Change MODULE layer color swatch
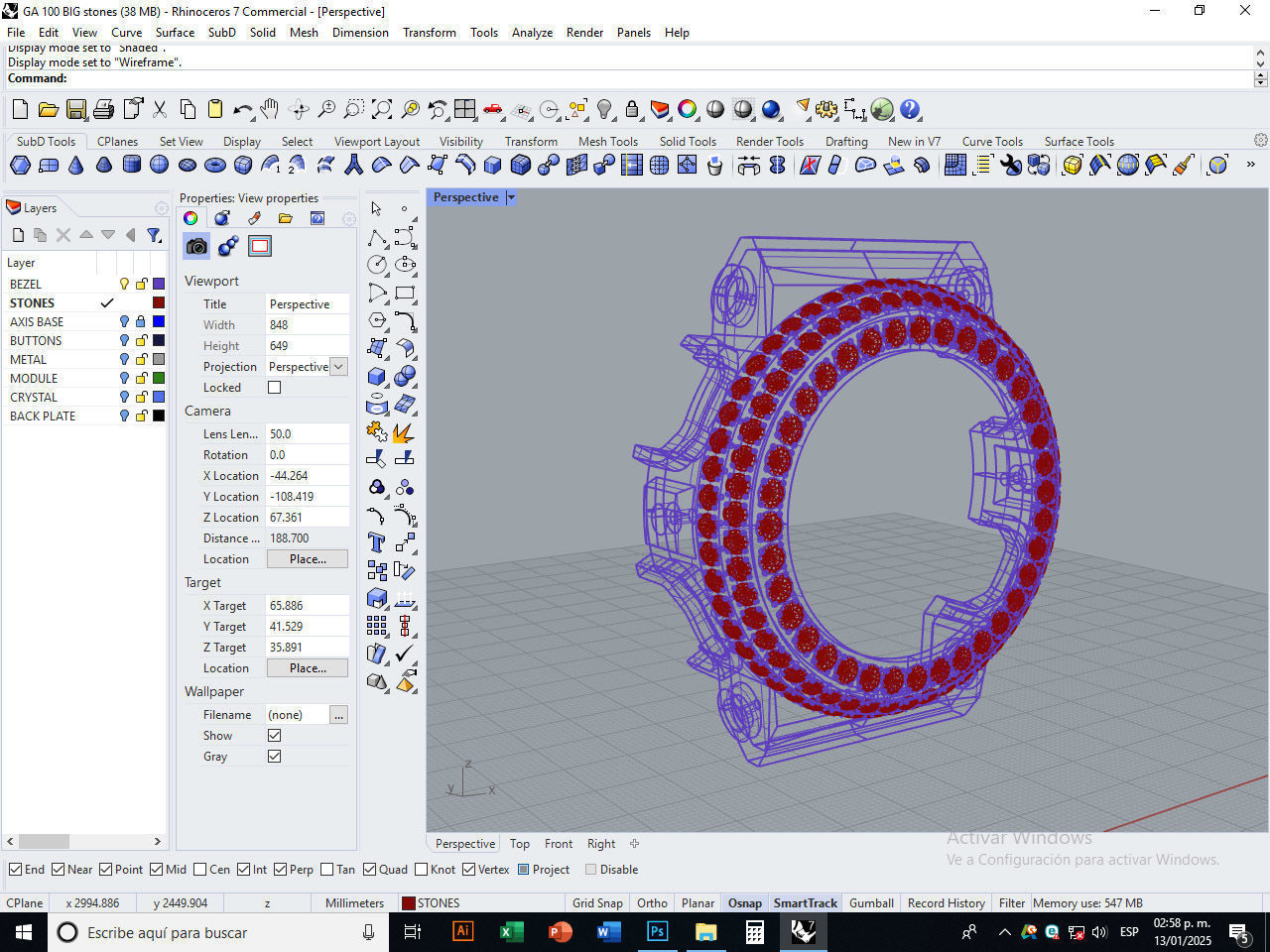 [159, 378]
